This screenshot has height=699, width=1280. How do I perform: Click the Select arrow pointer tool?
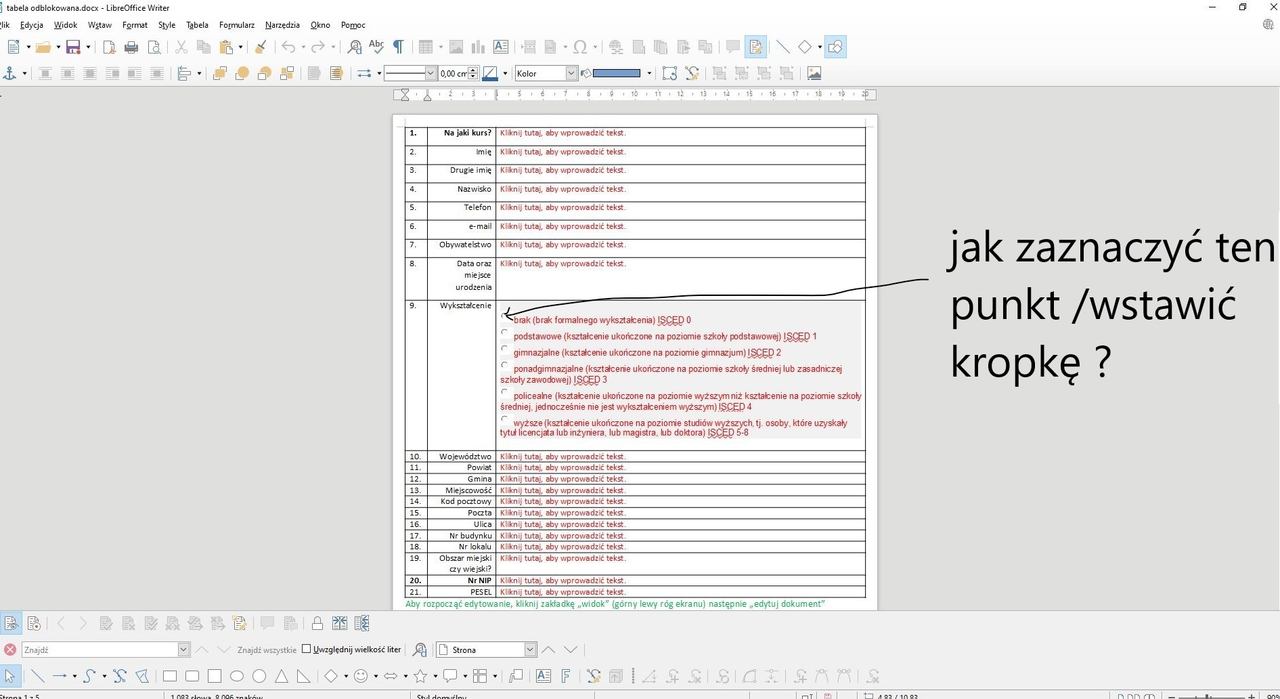pos(10,676)
